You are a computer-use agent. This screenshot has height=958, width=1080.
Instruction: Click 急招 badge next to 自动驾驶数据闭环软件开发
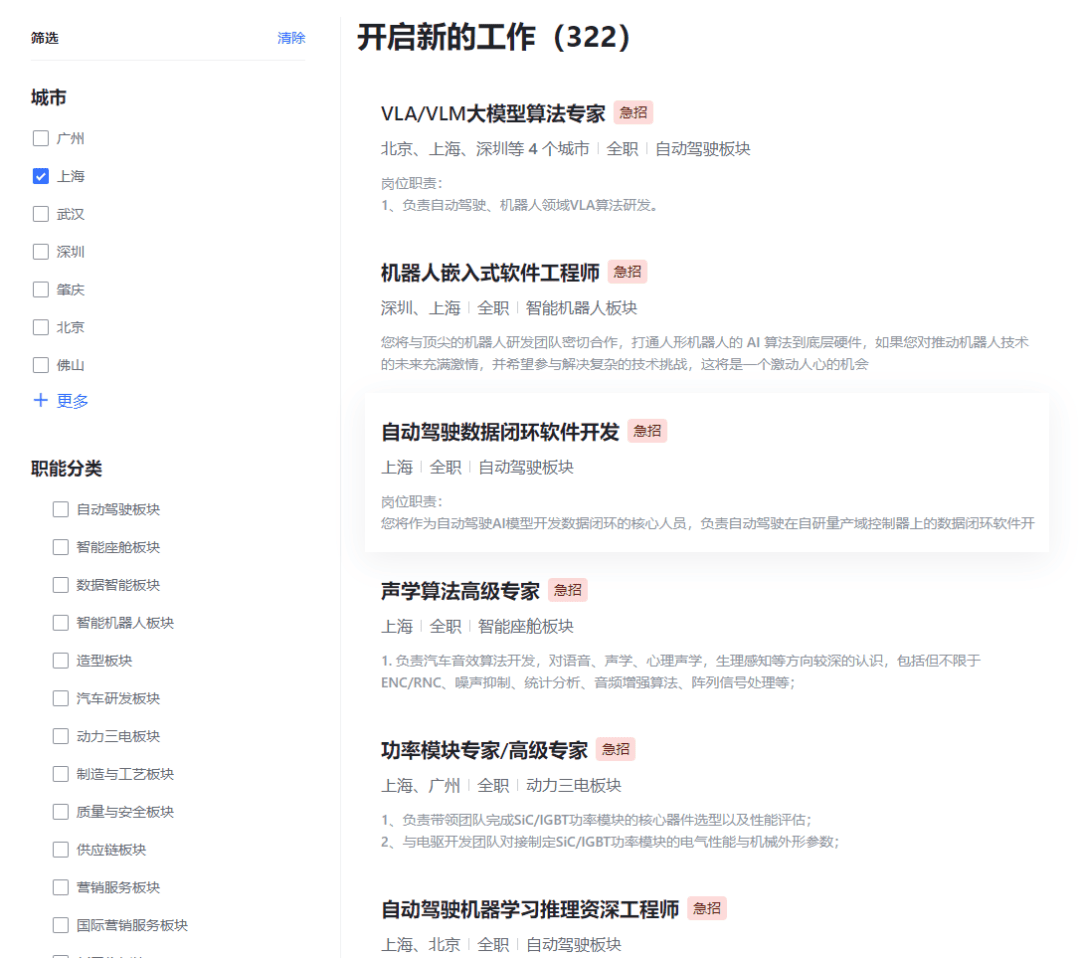point(647,431)
